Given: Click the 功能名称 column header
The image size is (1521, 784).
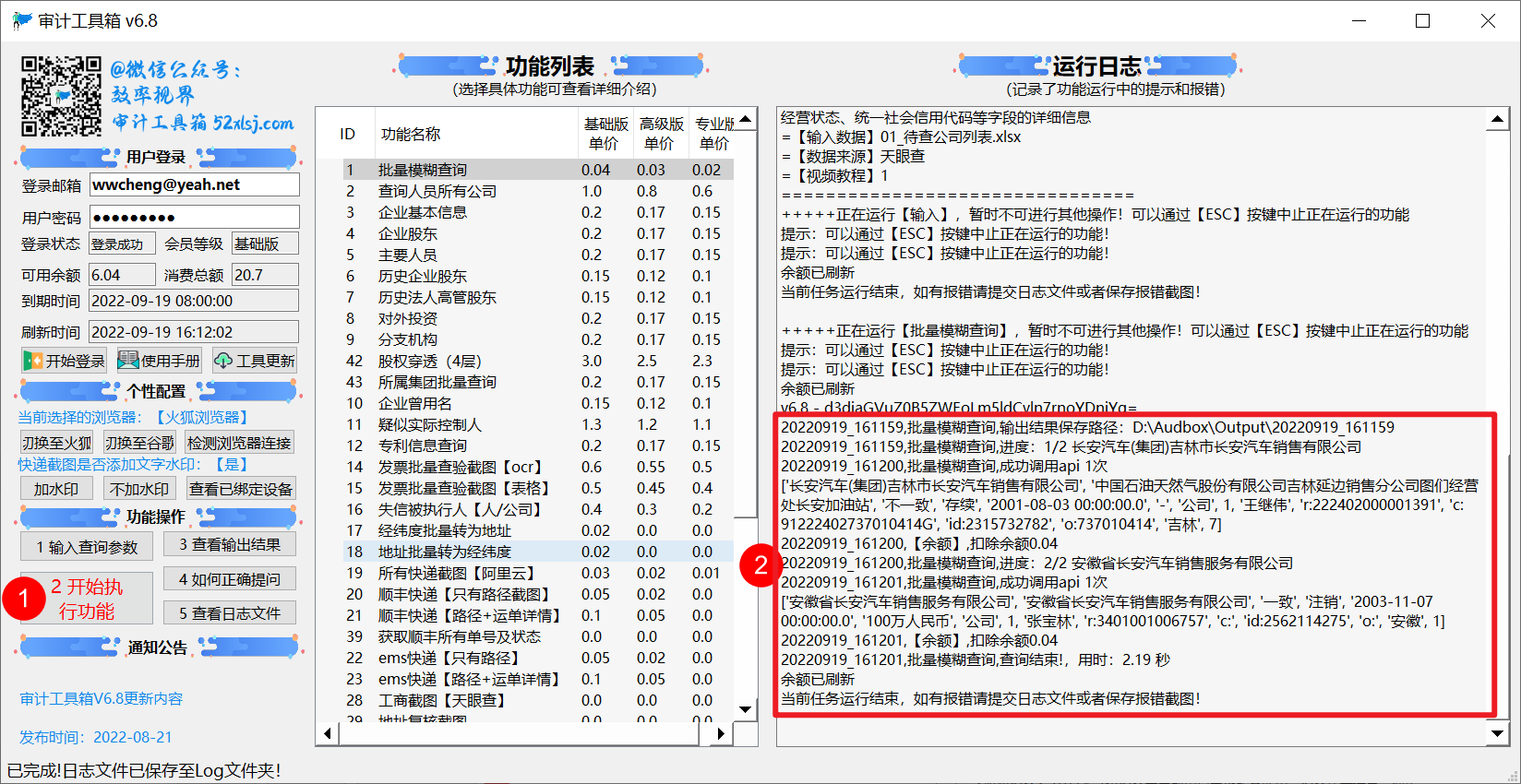Looking at the screenshot, I should point(475,134).
